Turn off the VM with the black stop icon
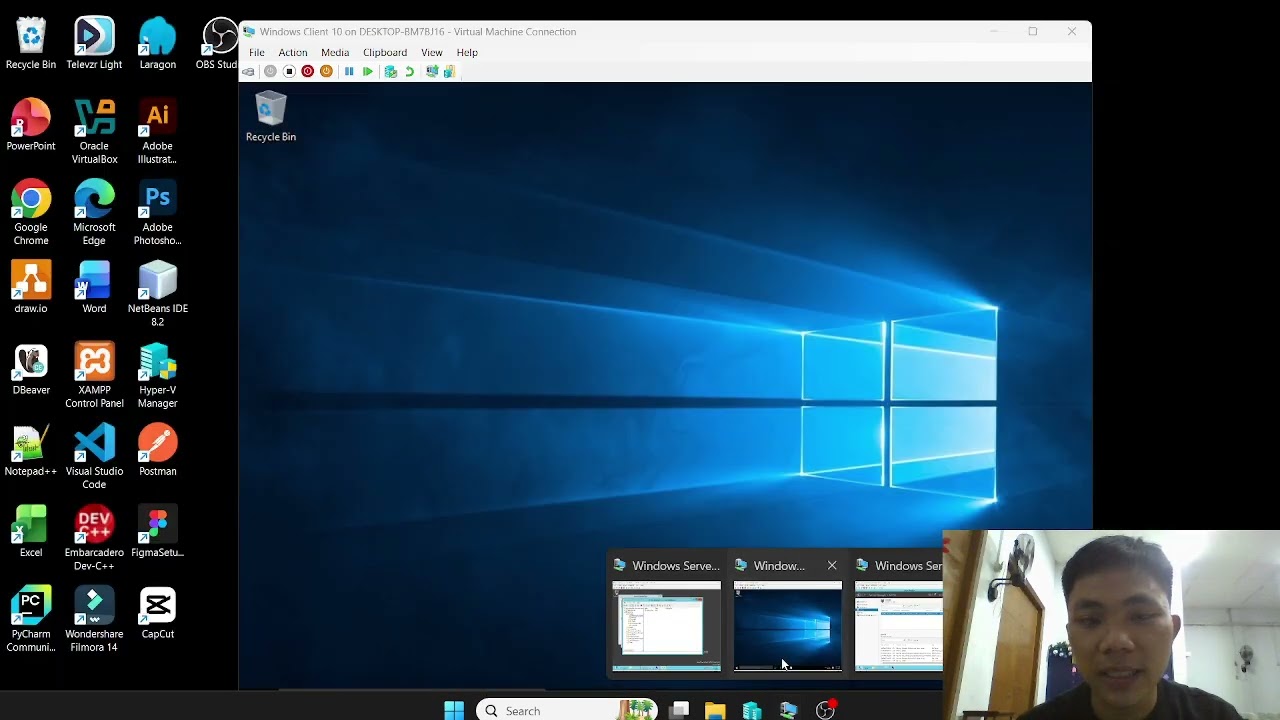The image size is (1280, 720). [289, 72]
